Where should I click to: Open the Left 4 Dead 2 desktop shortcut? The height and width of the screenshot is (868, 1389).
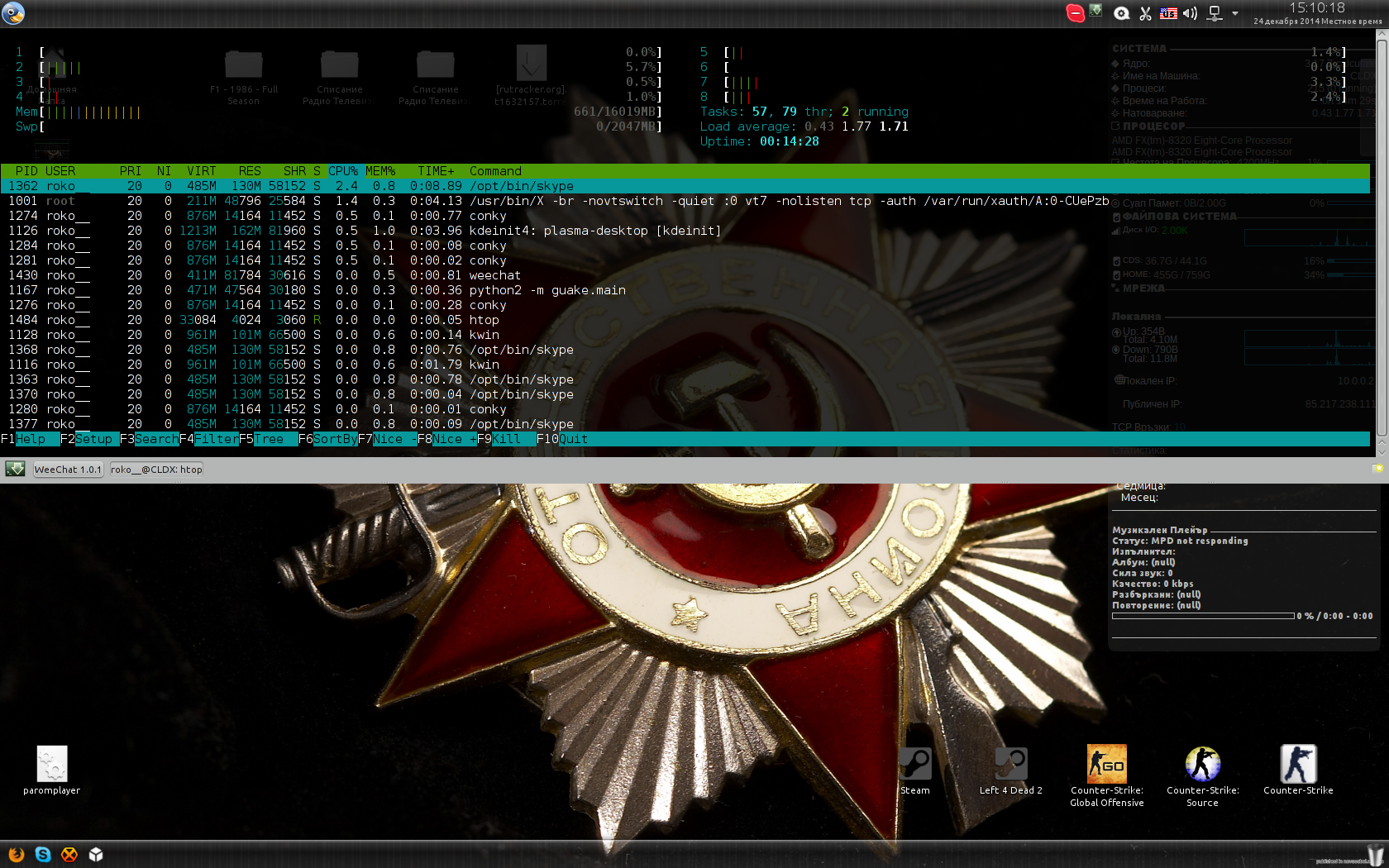click(1010, 770)
